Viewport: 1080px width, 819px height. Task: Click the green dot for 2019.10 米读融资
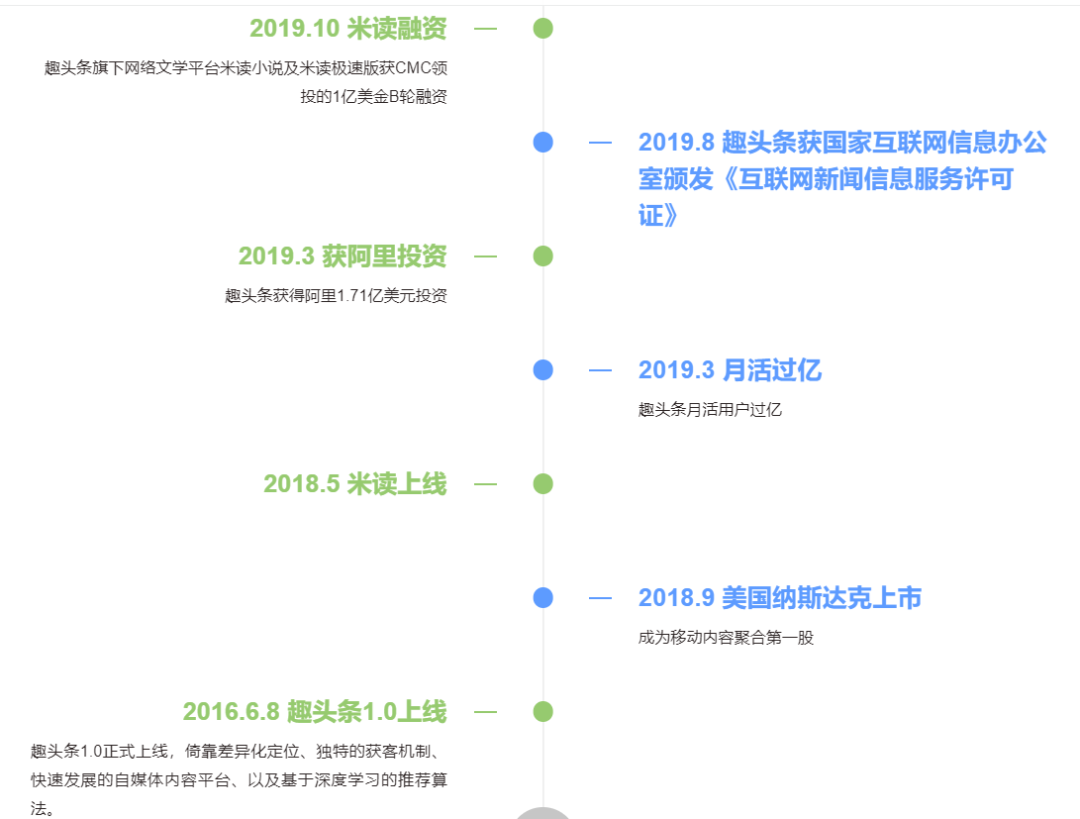point(543,28)
